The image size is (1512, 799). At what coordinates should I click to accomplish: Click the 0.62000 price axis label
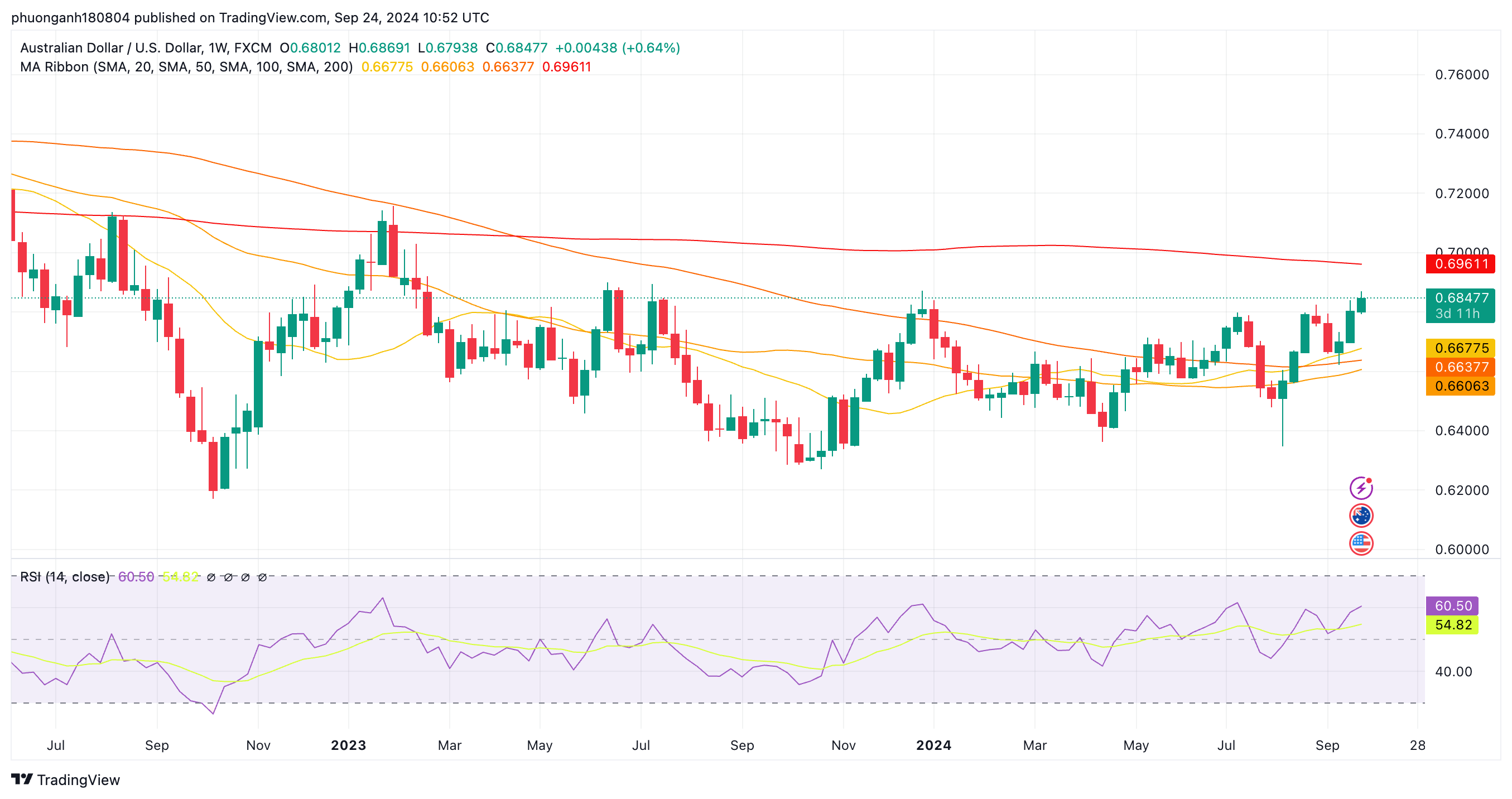(1462, 490)
